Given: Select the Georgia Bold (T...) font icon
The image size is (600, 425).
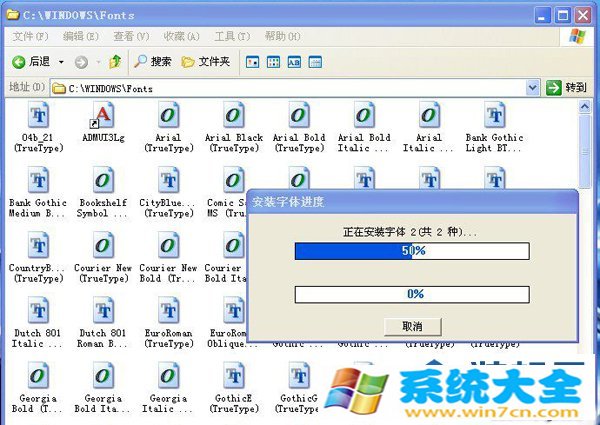Looking at the screenshot, I should tap(38, 375).
